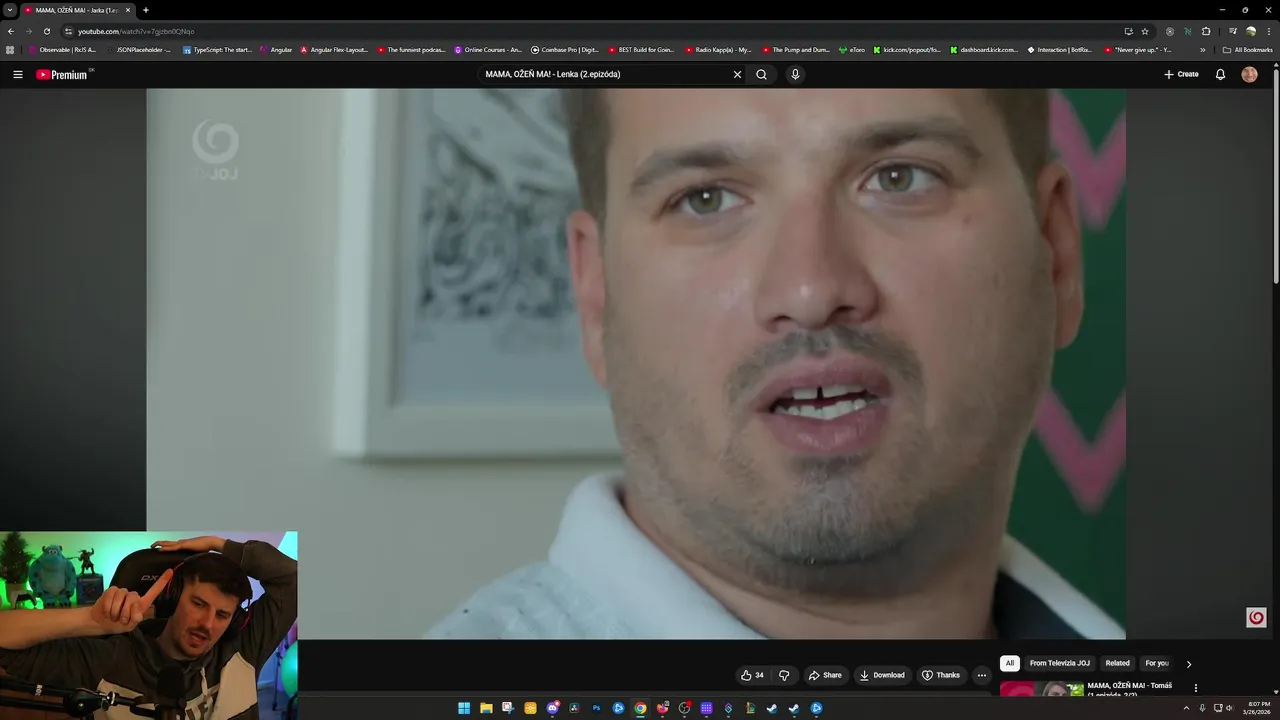Select the All filter chip

(1010, 663)
